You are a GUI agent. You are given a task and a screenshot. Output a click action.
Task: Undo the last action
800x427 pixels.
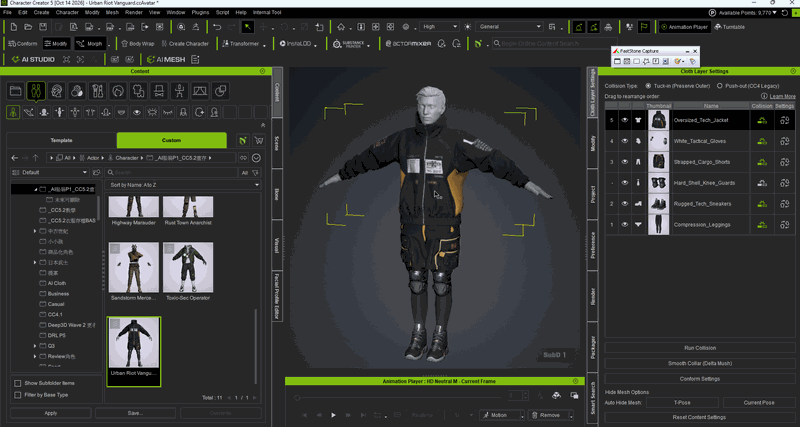(217, 27)
